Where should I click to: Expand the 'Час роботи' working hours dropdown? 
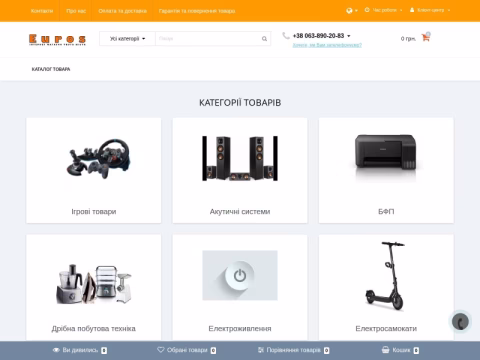[x=383, y=10]
